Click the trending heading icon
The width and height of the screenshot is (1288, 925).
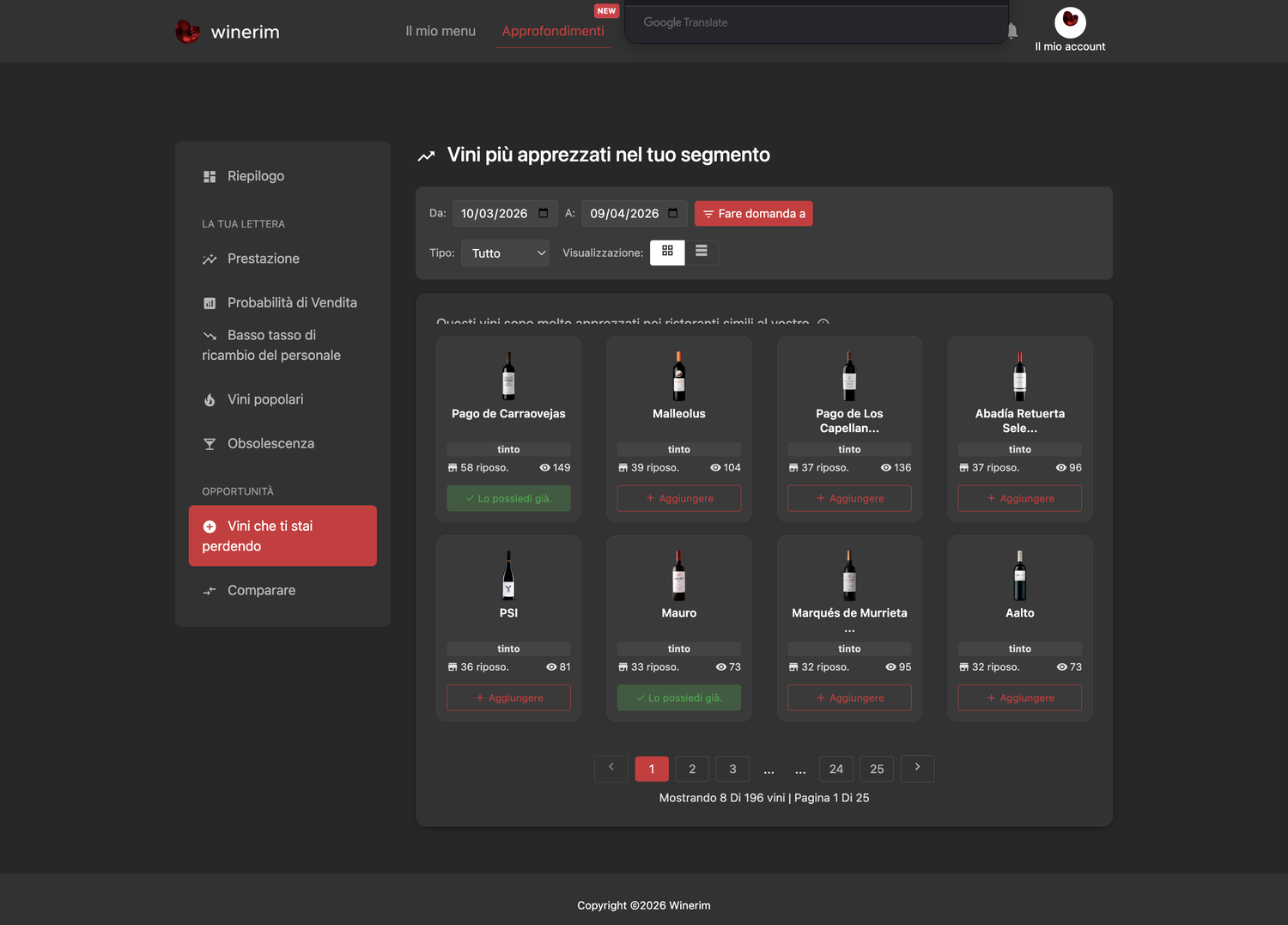(426, 155)
